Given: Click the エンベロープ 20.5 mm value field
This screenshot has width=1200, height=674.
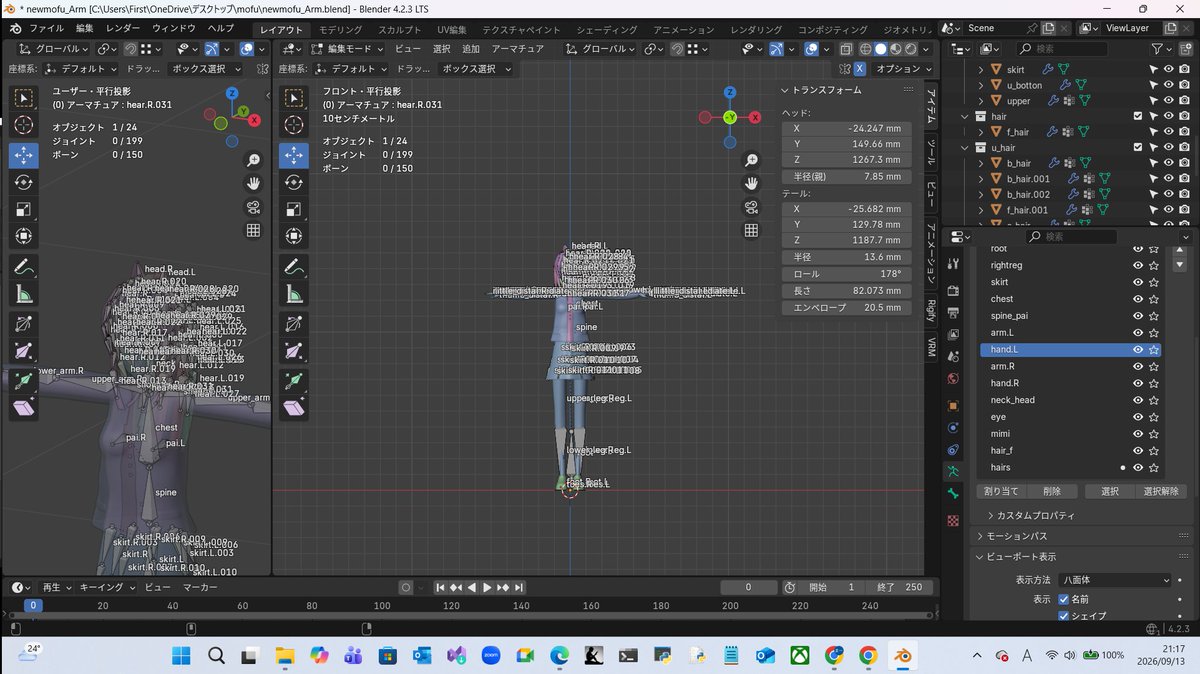Looking at the screenshot, I should click(x=846, y=307).
